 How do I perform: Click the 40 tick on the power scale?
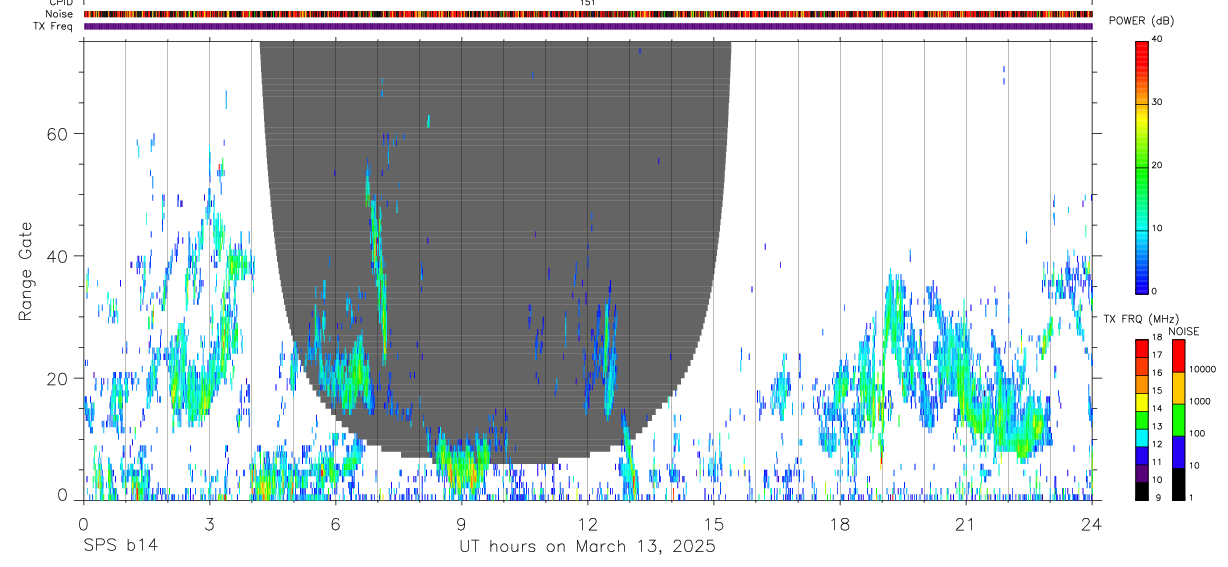(1156, 39)
